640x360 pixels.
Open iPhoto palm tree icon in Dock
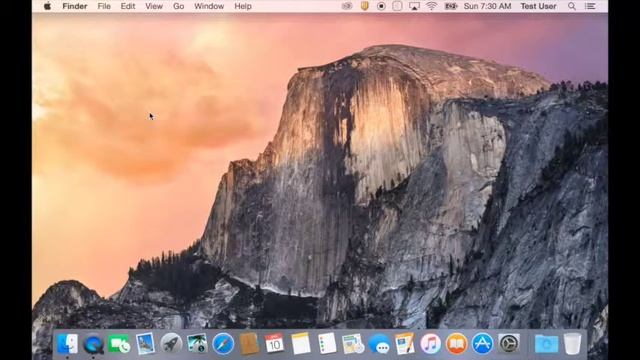[x=197, y=344]
